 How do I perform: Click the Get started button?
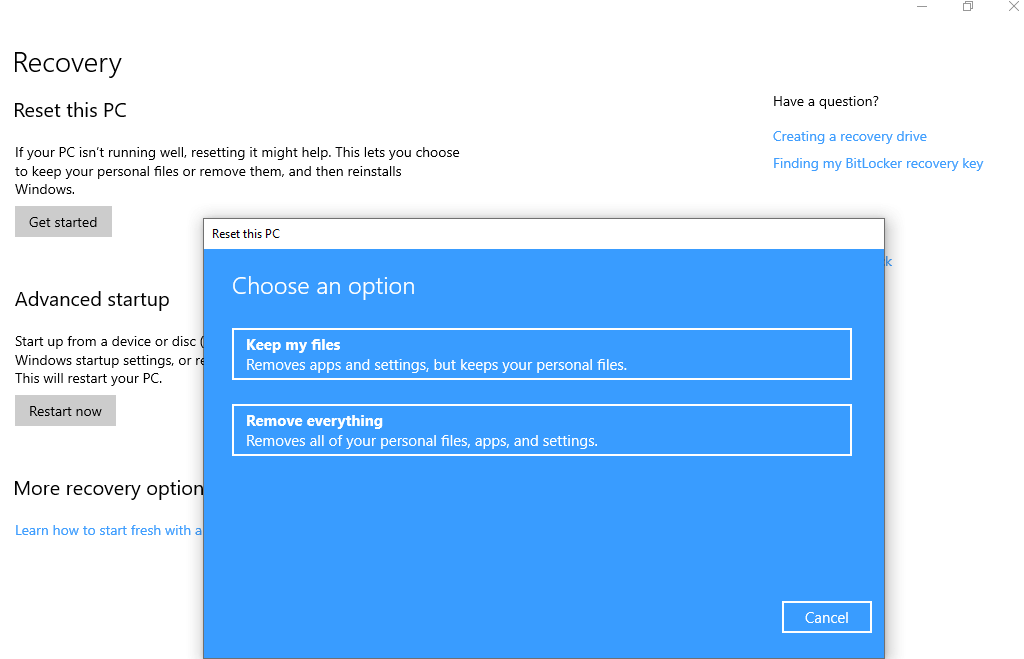63,222
